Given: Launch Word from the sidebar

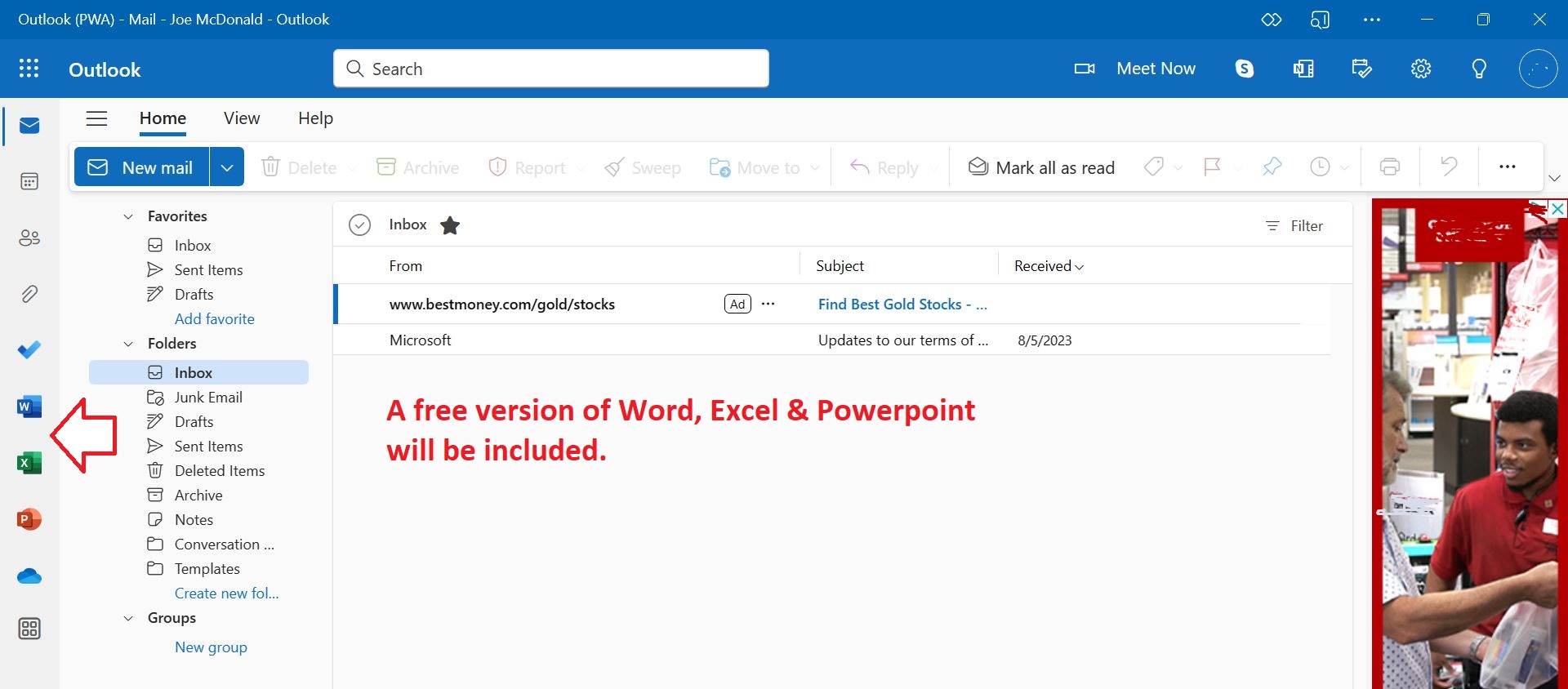Looking at the screenshot, I should pos(29,407).
